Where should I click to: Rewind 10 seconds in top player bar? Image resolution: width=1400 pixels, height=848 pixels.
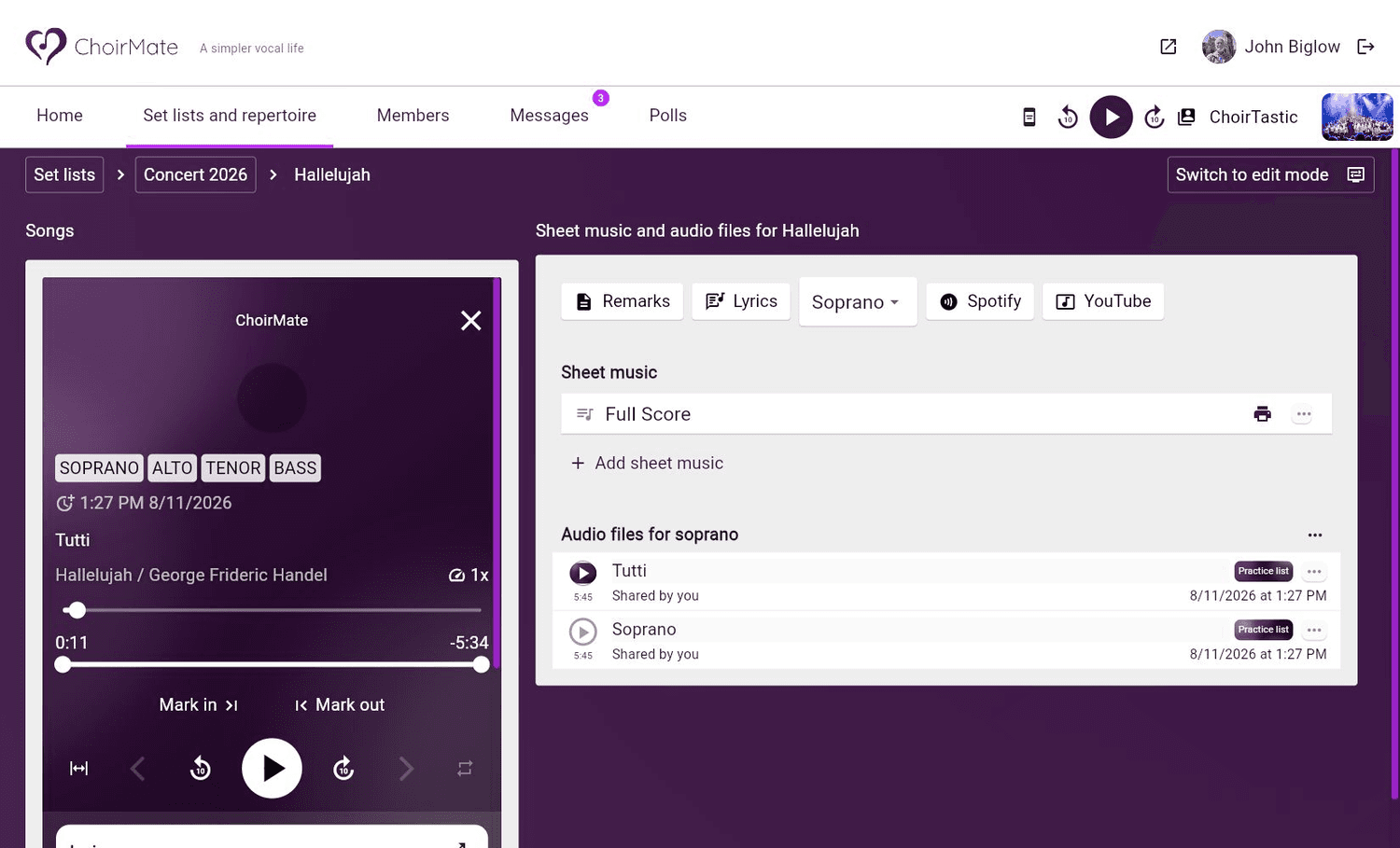1068,117
